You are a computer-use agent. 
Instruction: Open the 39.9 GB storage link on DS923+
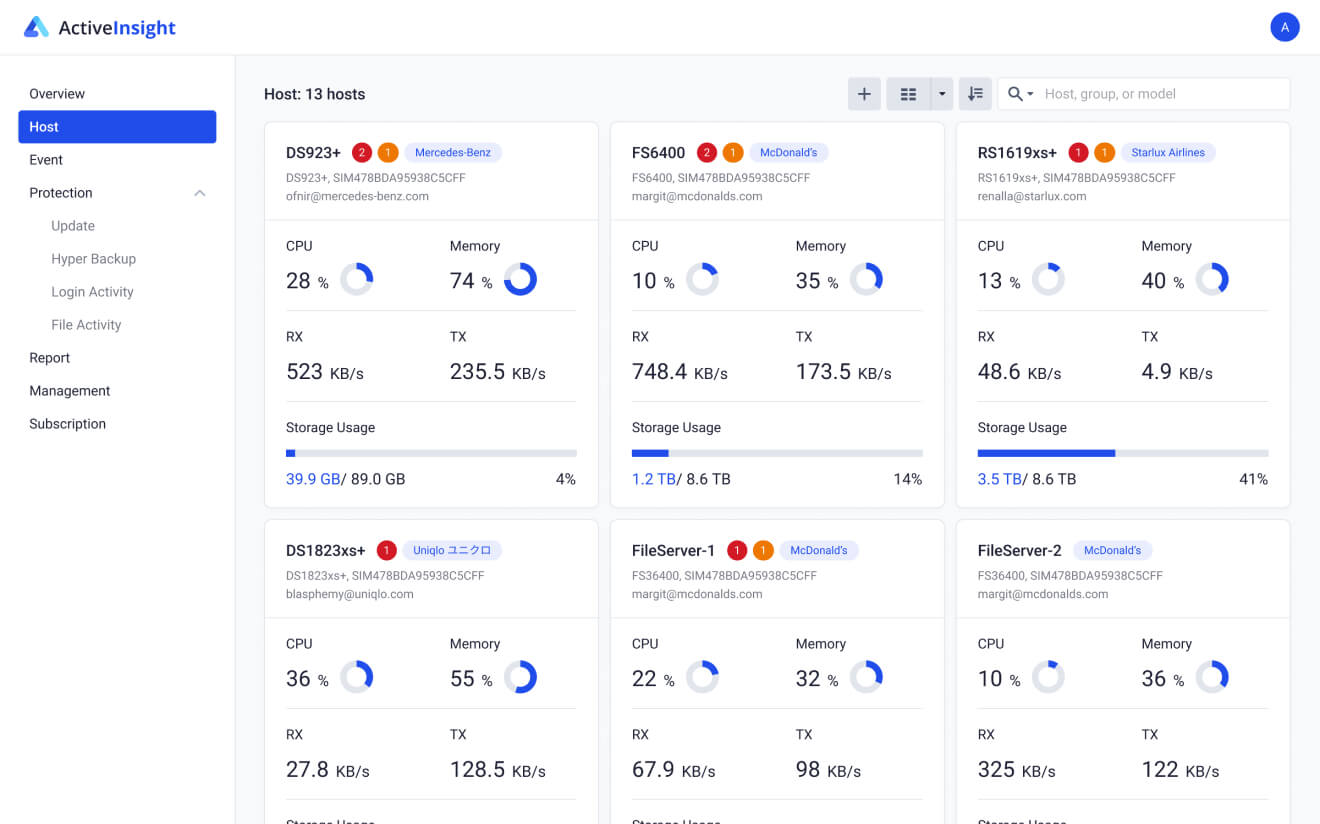(313, 478)
